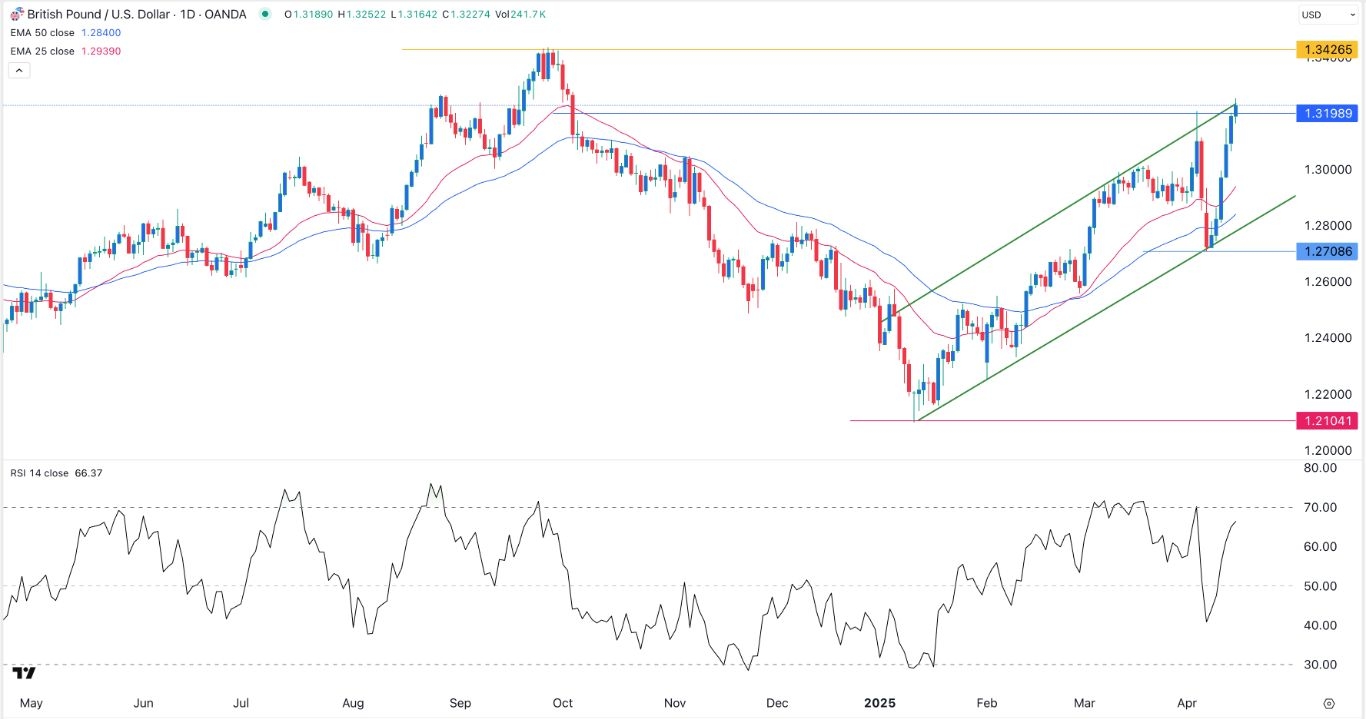
Task: Open chart settings gear in bottom corner
Action: pos(1328,703)
